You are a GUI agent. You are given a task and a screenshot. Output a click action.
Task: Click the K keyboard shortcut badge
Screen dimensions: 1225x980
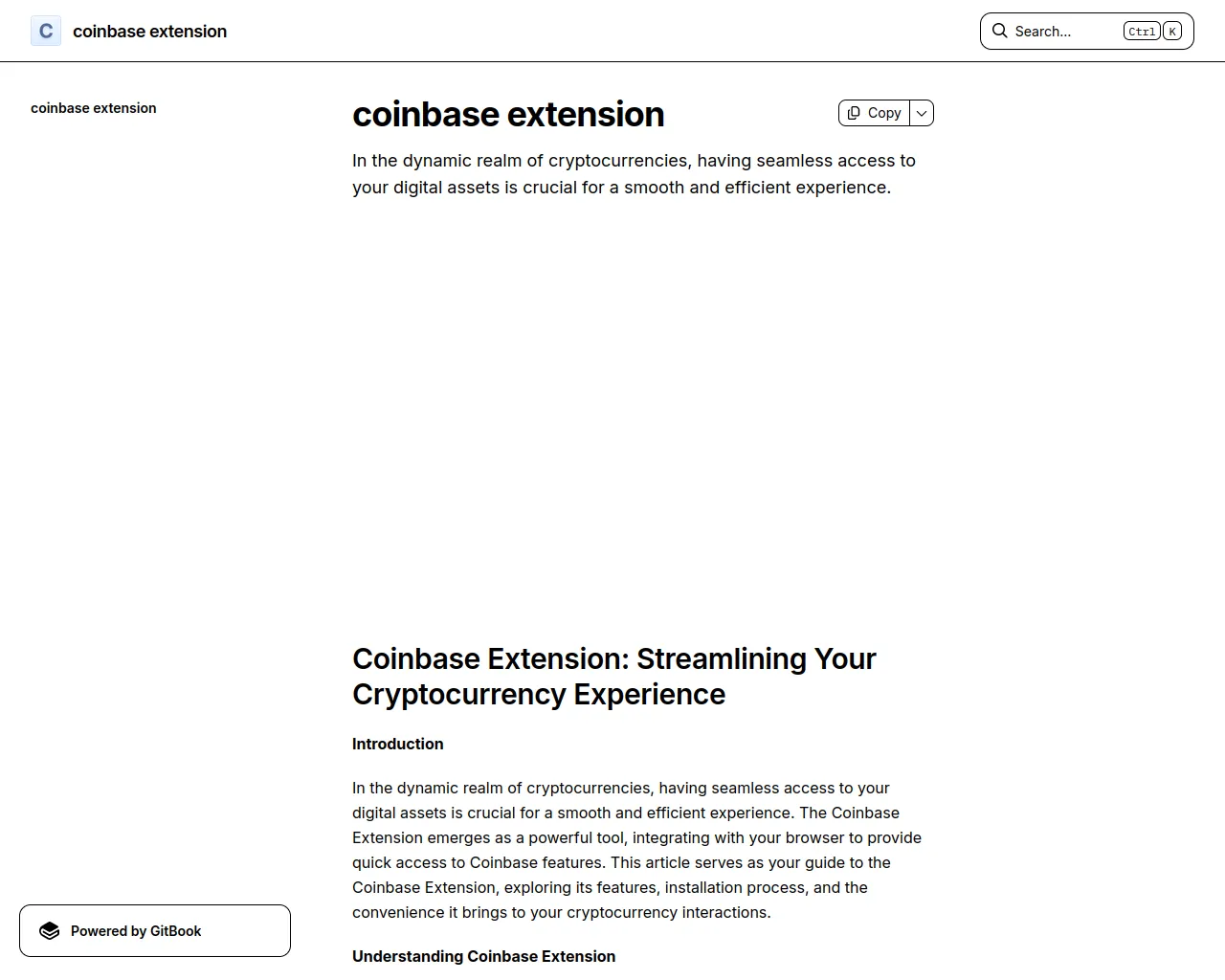1172,31
